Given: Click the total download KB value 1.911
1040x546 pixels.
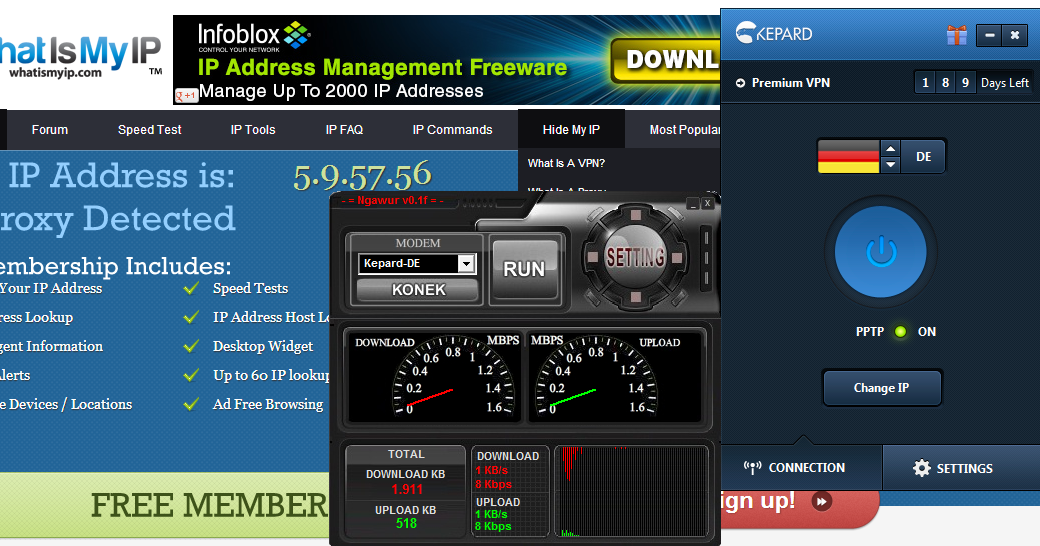Looking at the screenshot, I should (407, 490).
